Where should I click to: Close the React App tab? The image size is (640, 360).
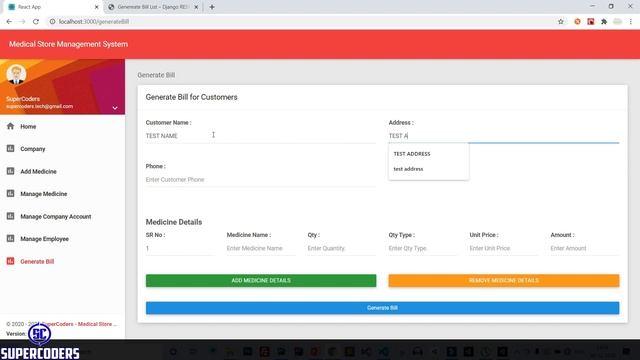pyautogui.click(x=96, y=7)
